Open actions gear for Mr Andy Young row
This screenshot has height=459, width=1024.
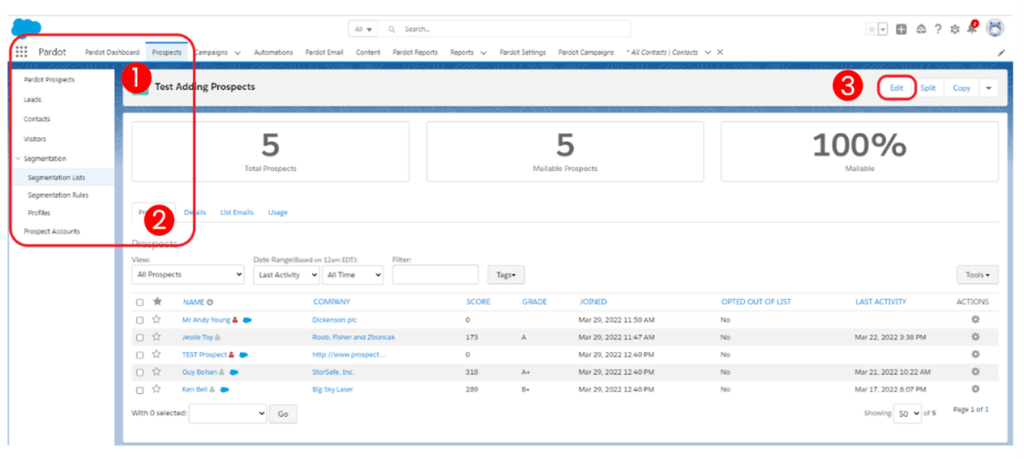[x=975, y=319]
